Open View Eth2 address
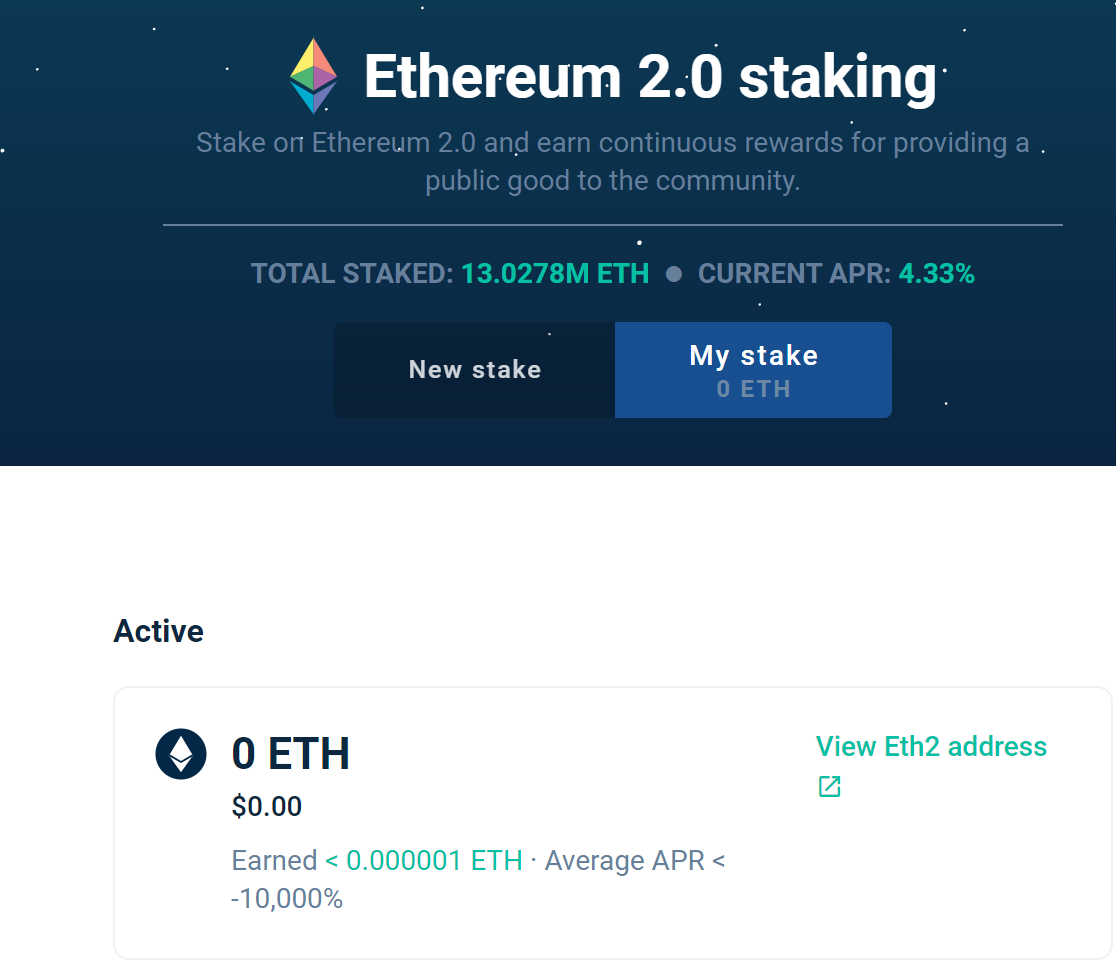This screenshot has height=960, width=1116. pos(931,746)
